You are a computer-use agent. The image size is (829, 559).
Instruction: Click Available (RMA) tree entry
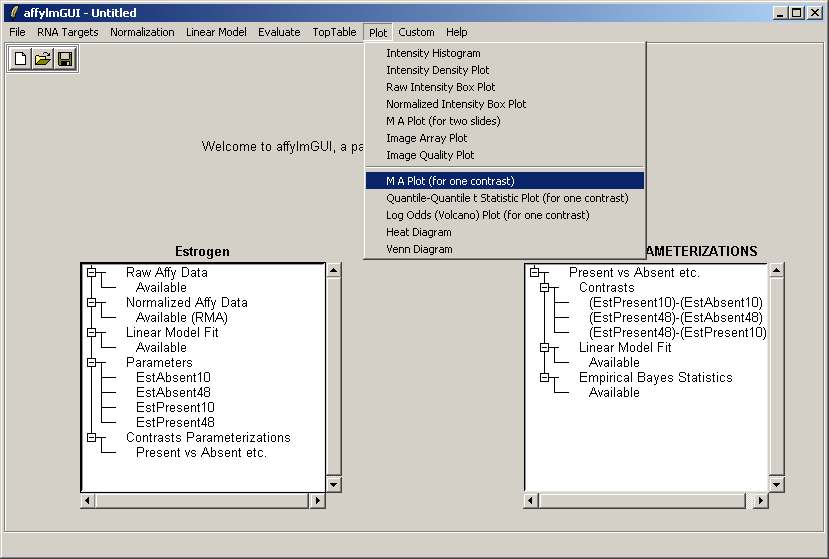[181, 317]
